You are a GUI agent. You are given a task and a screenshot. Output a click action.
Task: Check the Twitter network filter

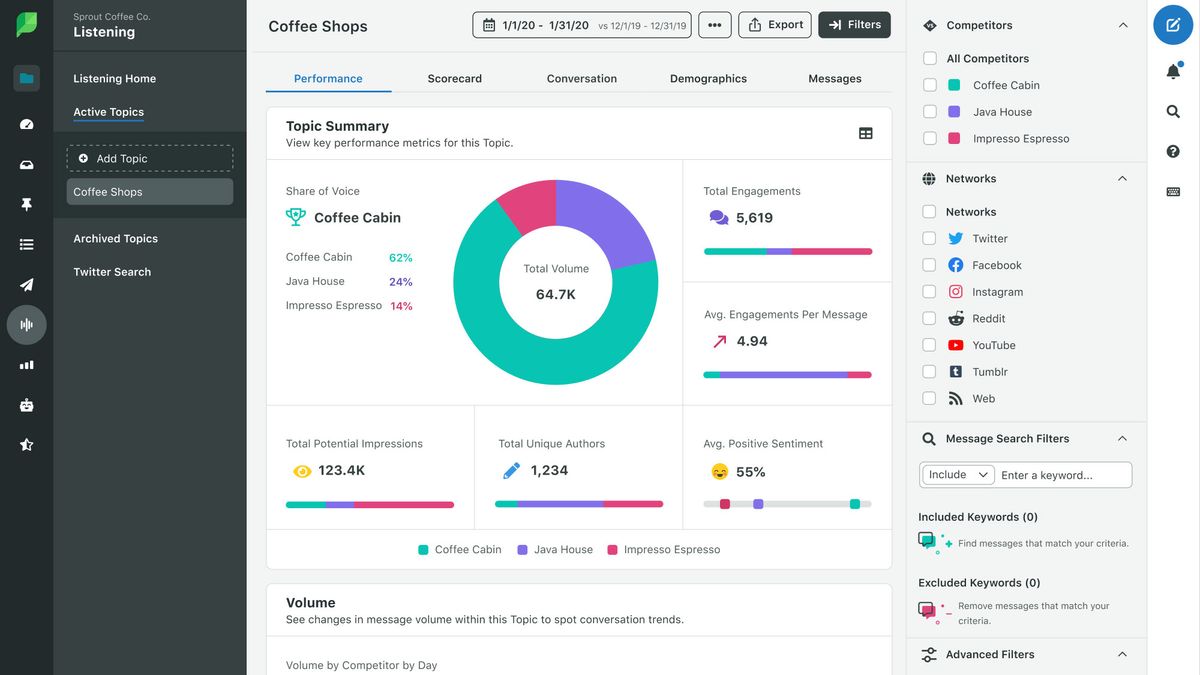929,238
